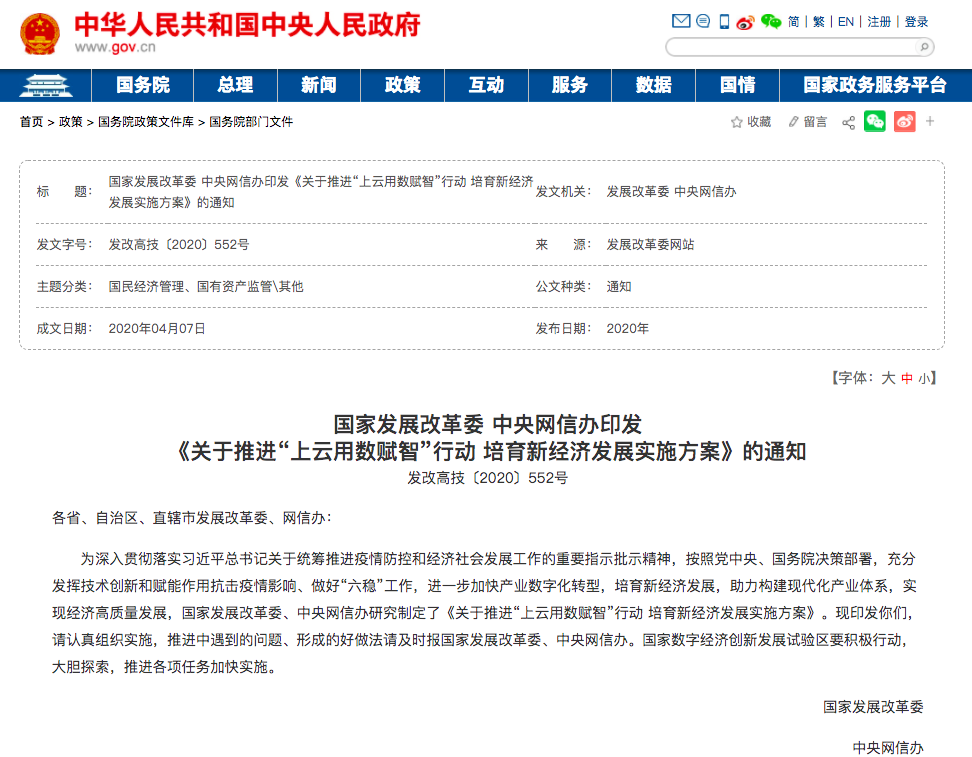Open the chat bubble icon beside the envelope
The width and height of the screenshot is (972, 757).
(x=703, y=21)
